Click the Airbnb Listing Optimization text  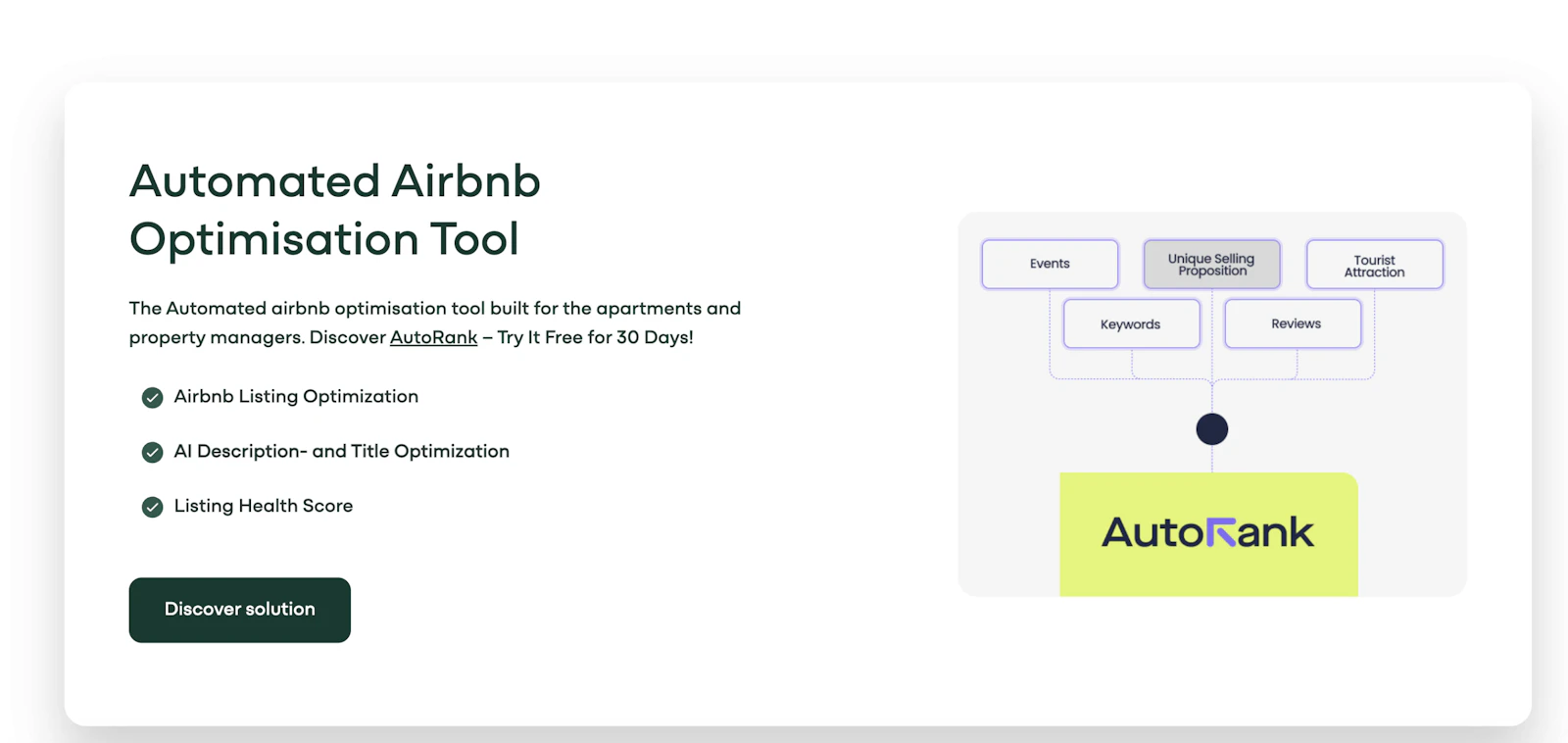296,396
